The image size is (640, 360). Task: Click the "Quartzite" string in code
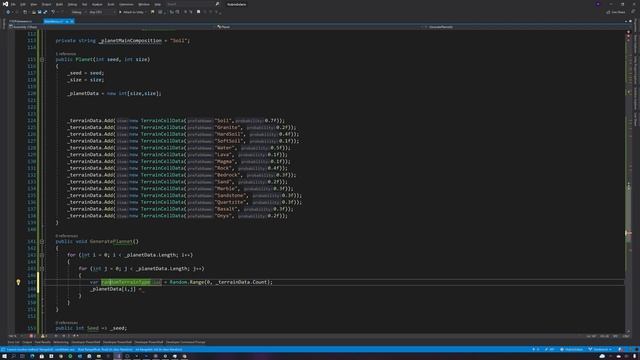click(x=231, y=202)
